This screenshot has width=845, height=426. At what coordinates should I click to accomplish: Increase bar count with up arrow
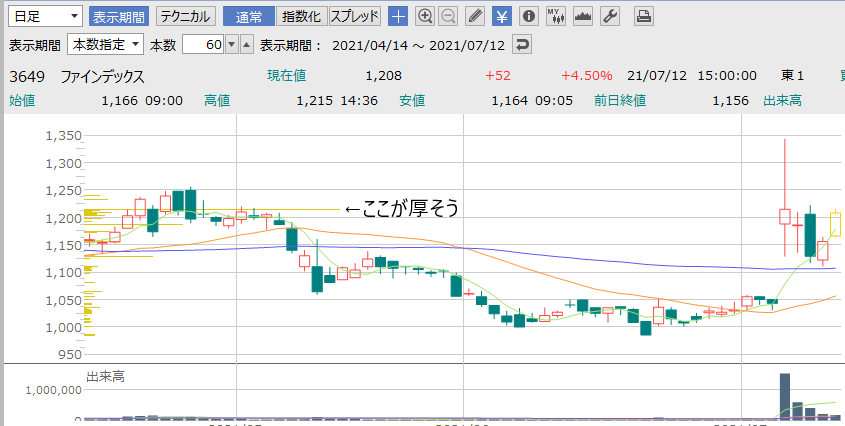point(246,45)
